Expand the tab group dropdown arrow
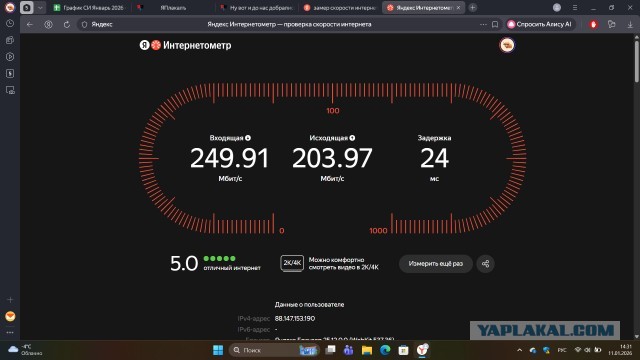 coord(40,7)
